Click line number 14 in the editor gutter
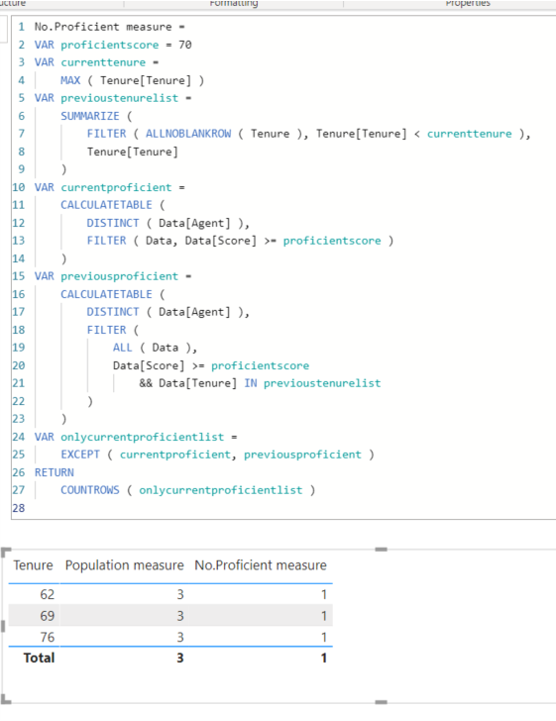 point(18,258)
